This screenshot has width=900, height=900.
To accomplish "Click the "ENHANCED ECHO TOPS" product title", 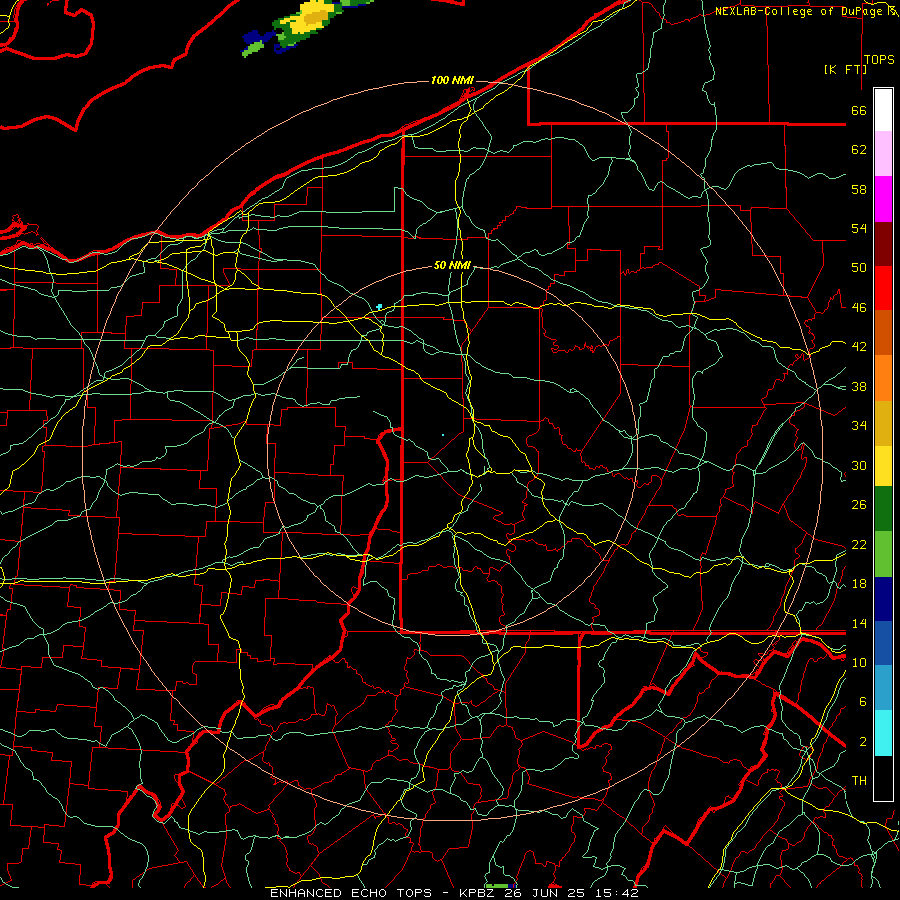I will (x=351, y=893).
